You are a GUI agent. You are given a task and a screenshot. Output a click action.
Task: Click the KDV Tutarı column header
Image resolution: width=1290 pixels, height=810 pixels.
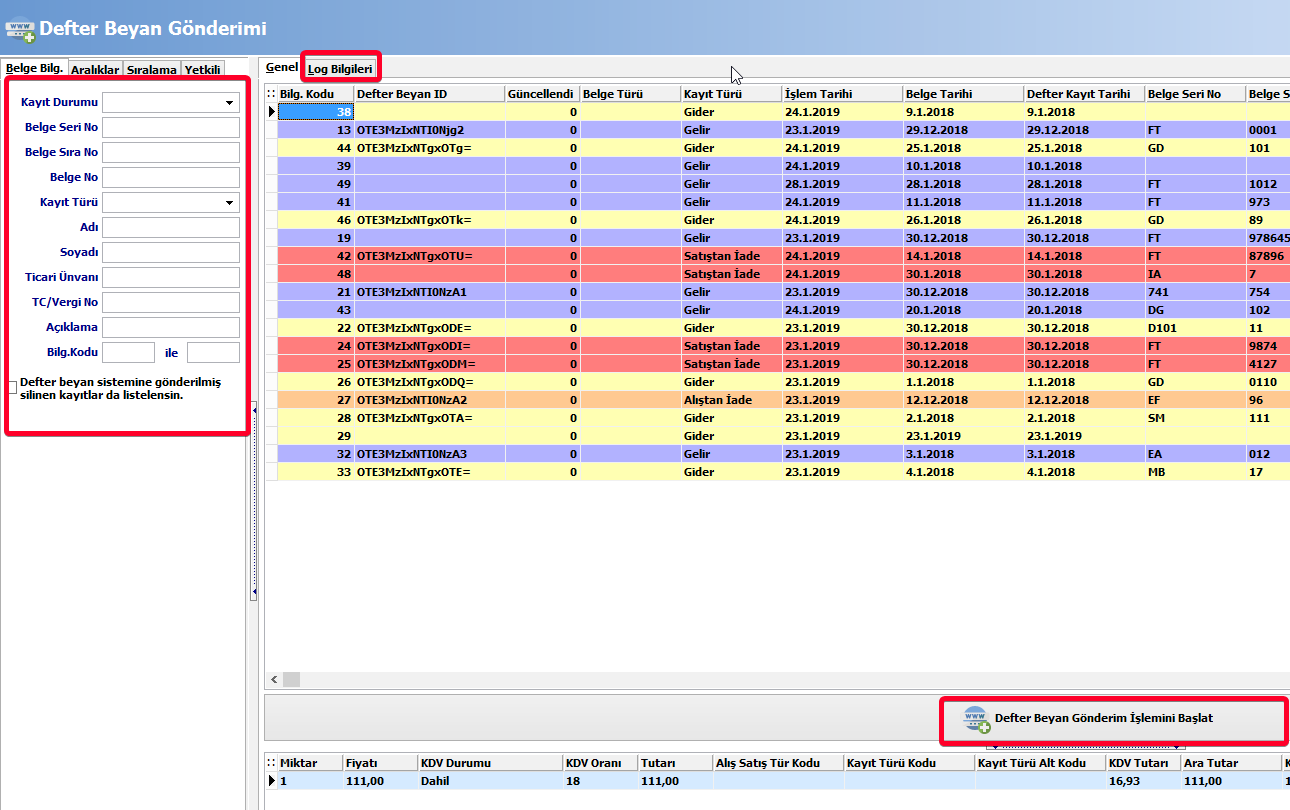[1143, 763]
